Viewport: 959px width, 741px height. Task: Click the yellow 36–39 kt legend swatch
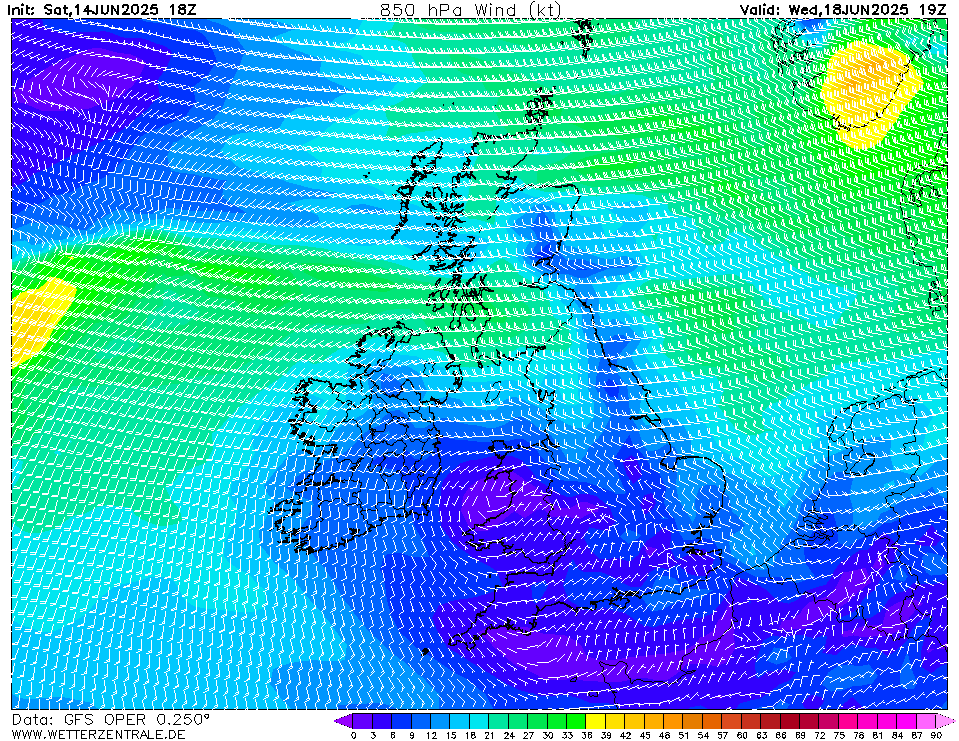[596, 721]
